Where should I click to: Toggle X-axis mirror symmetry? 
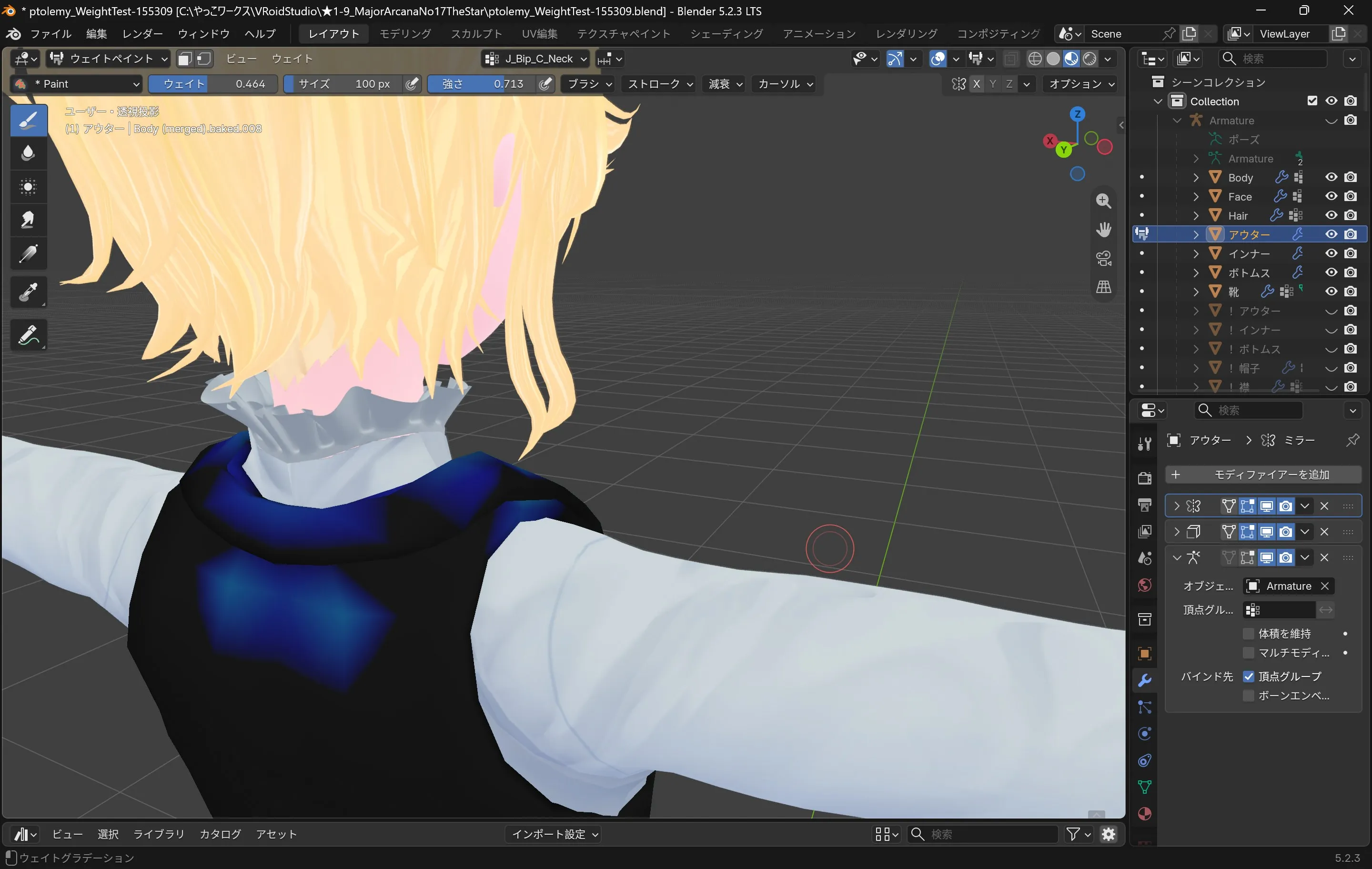[x=977, y=84]
